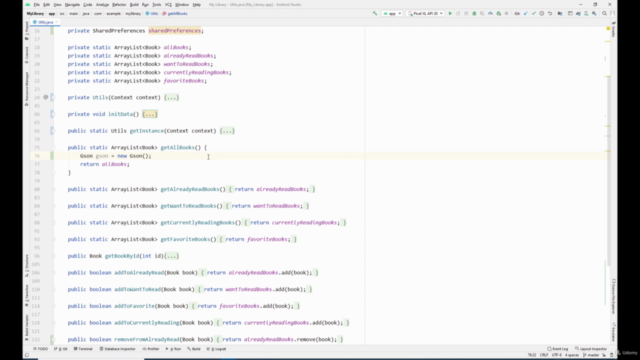Click the override gutter icon at line 24
The width and height of the screenshot is (640, 360).
coord(46,97)
